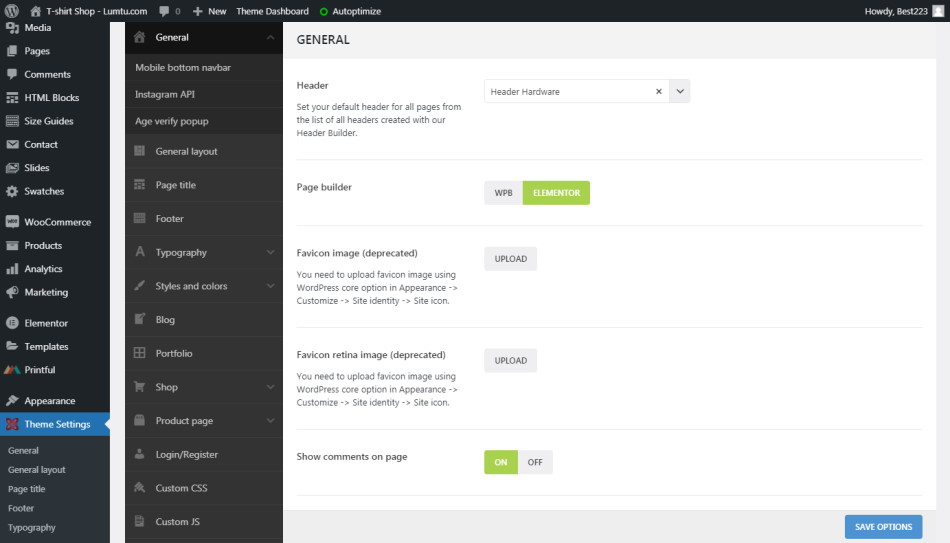Switch page builder to Elementor
Screen dimensions: 950x543
[x=556, y=193]
